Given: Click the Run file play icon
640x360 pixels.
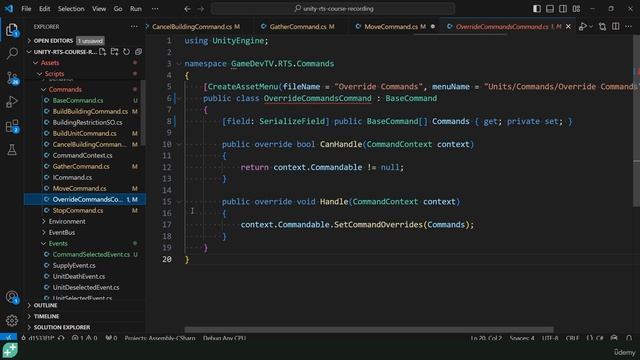Looking at the screenshot, I should pyautogui.click(x=582, y=27).
